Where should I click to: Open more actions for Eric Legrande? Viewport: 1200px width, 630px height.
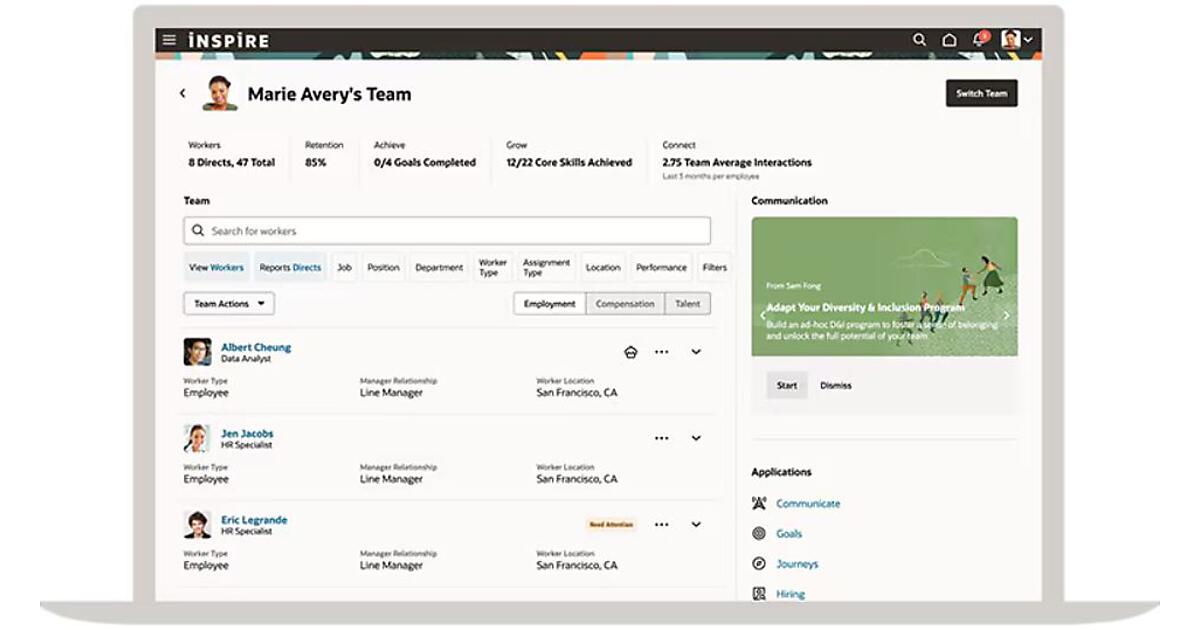[661, 524]
